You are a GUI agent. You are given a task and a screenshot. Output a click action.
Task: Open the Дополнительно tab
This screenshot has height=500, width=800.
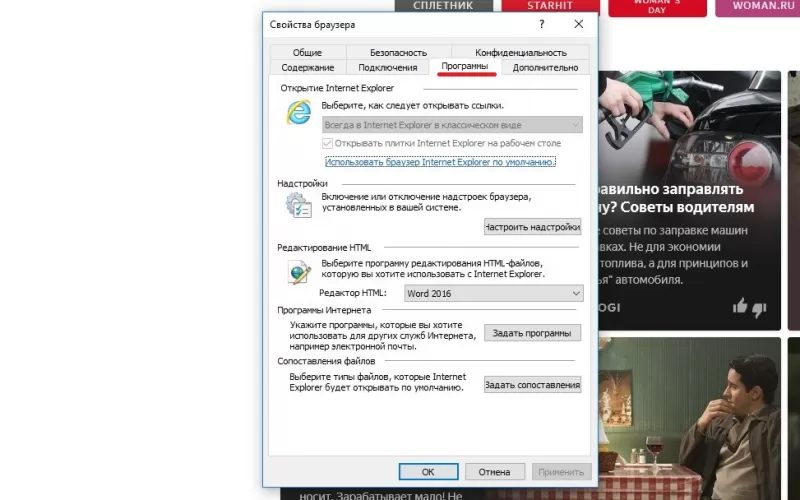(x=545, y=67)
